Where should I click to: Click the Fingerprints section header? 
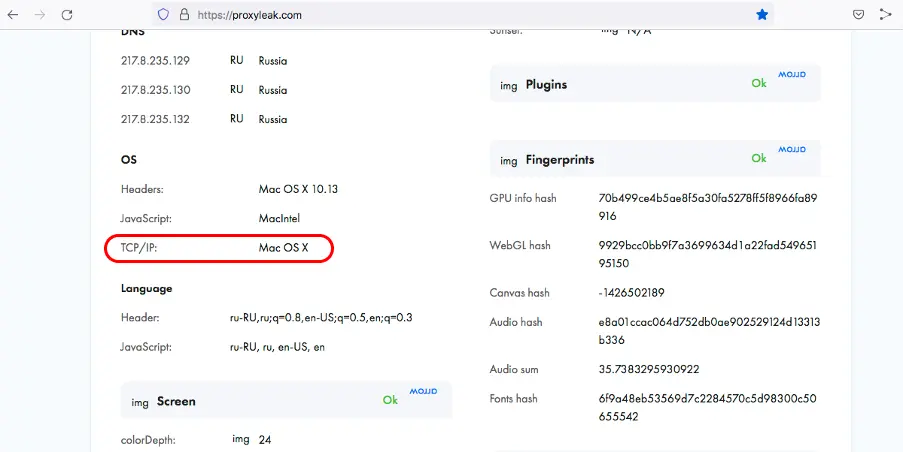[x=655, y=159]
